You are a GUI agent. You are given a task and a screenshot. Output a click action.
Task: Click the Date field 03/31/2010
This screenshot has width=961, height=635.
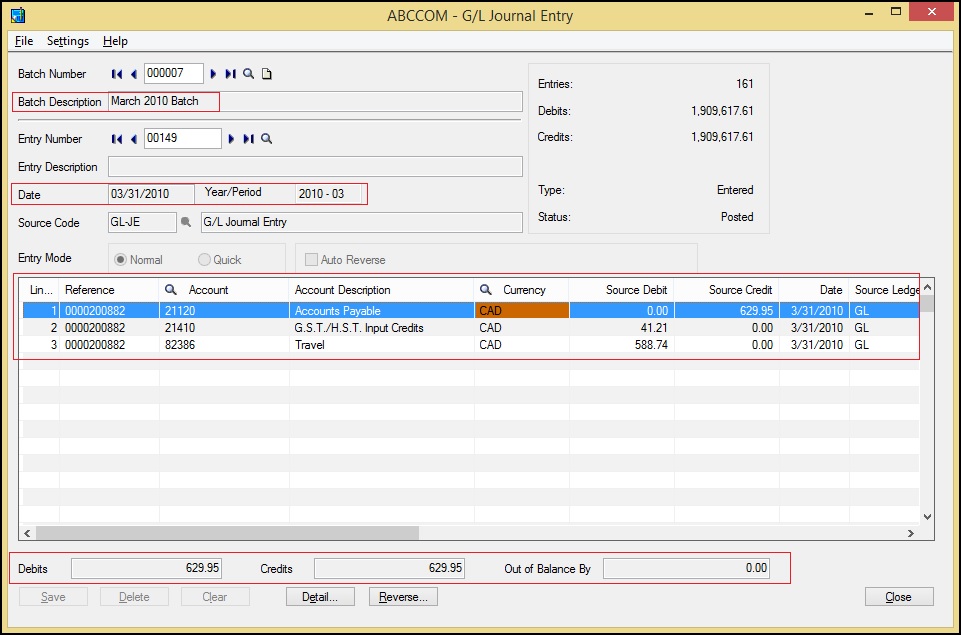[x=151, y=194]
